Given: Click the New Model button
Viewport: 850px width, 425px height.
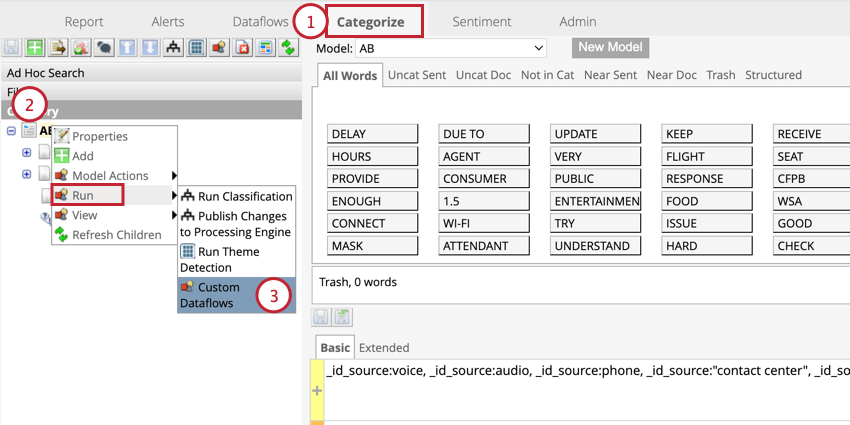Looking at the screenshot, I should pyautogui.click(x=610, y=48).
